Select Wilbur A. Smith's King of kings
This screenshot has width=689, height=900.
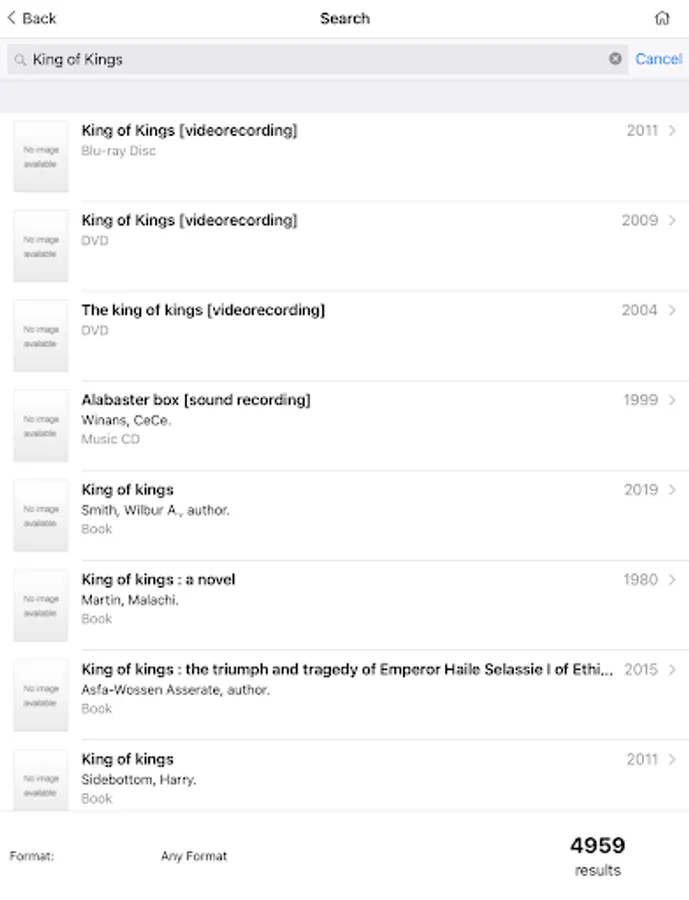pos(128,490)
